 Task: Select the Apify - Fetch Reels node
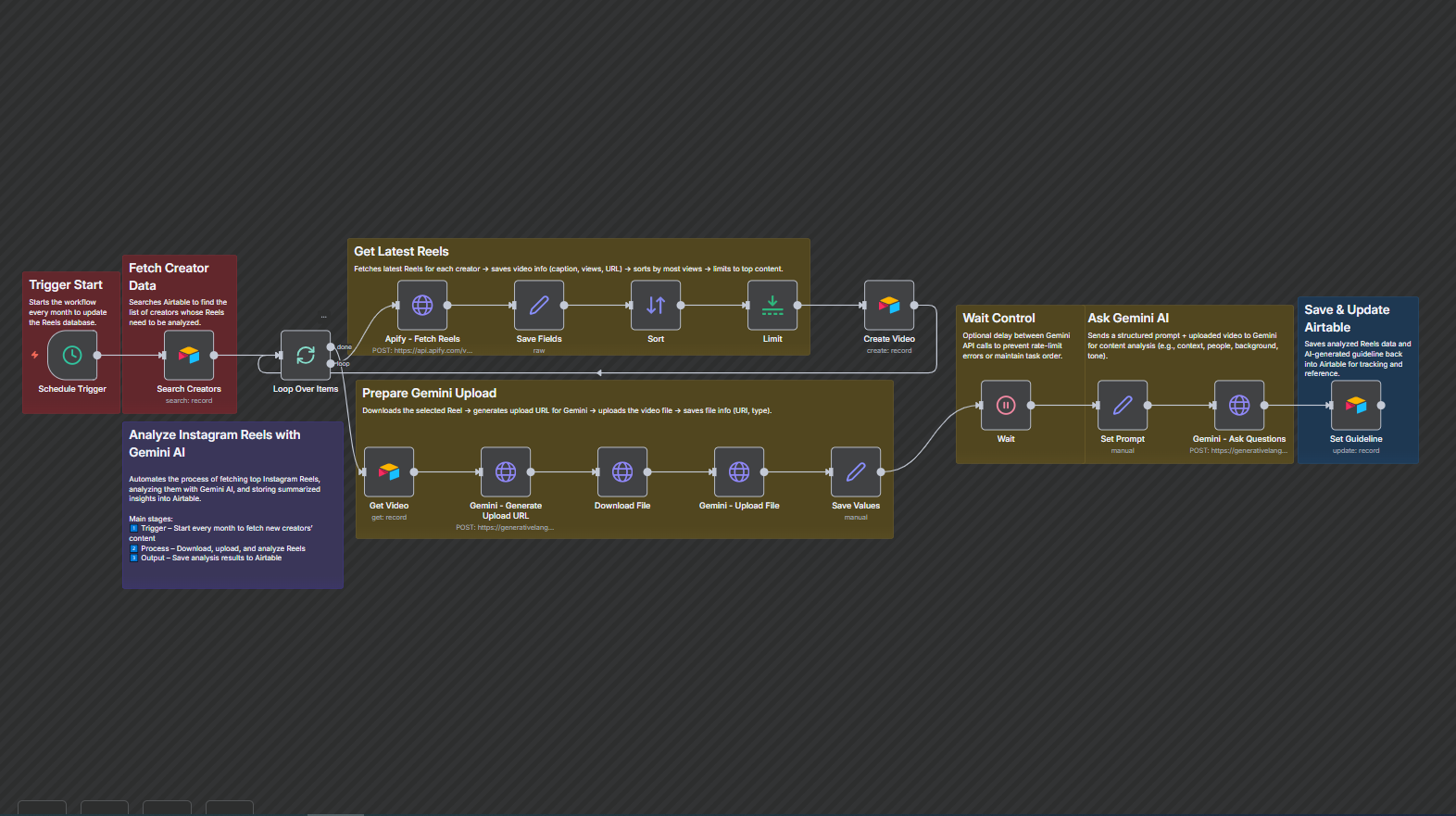click(422, 306)
